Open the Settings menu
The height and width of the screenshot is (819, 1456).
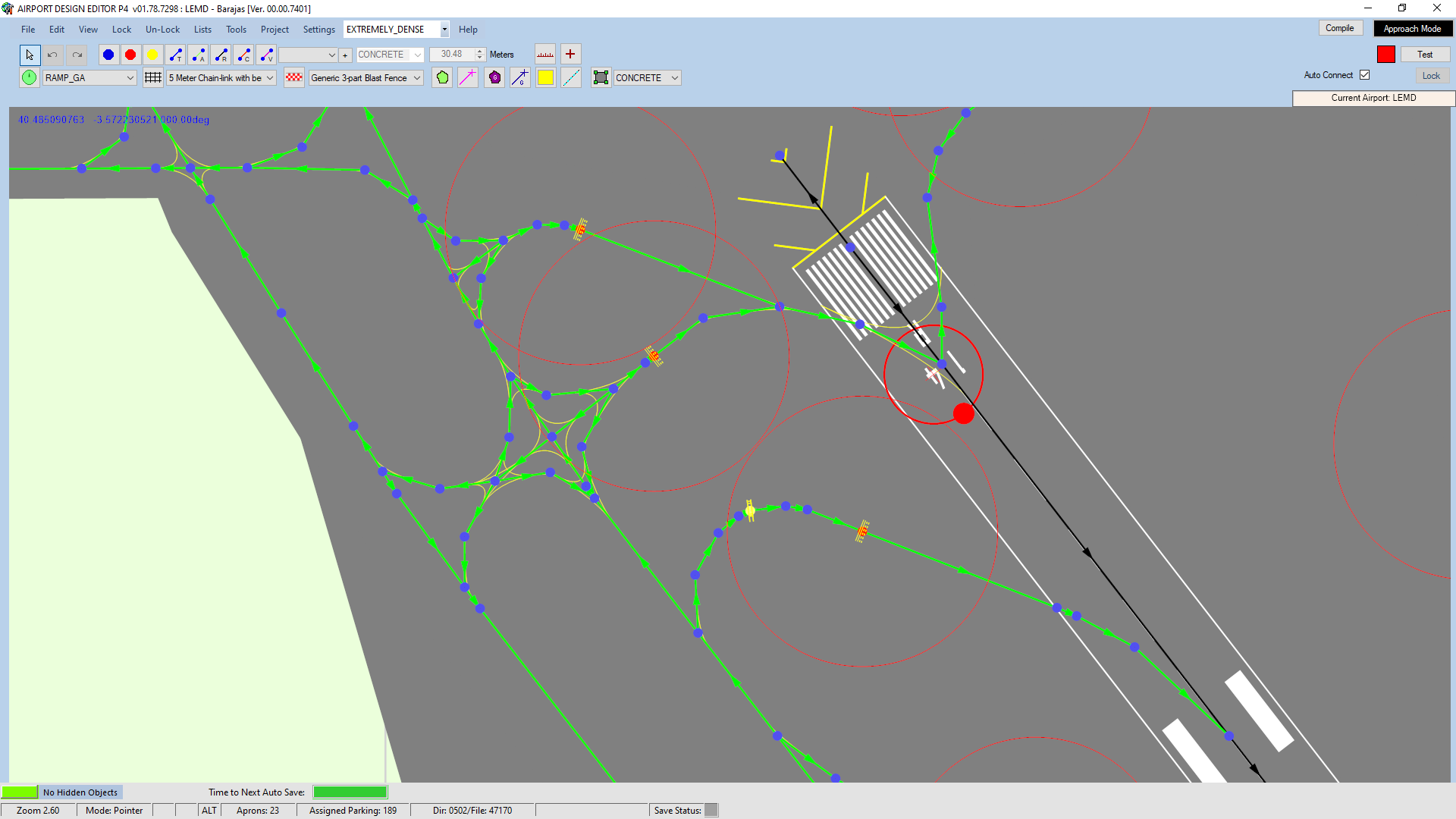[x=318, y=30]
